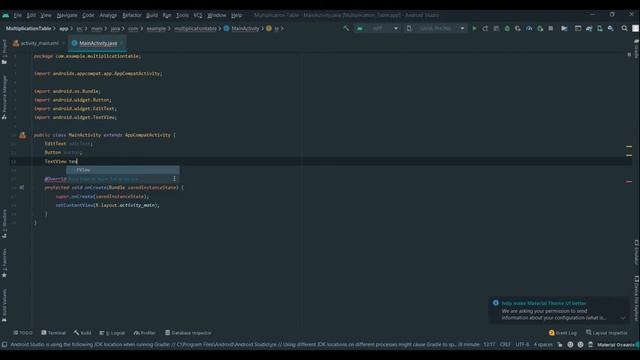Click the account avatar icon in toolbar
This screenshot has height=360, width=640.
pos(636,29)
